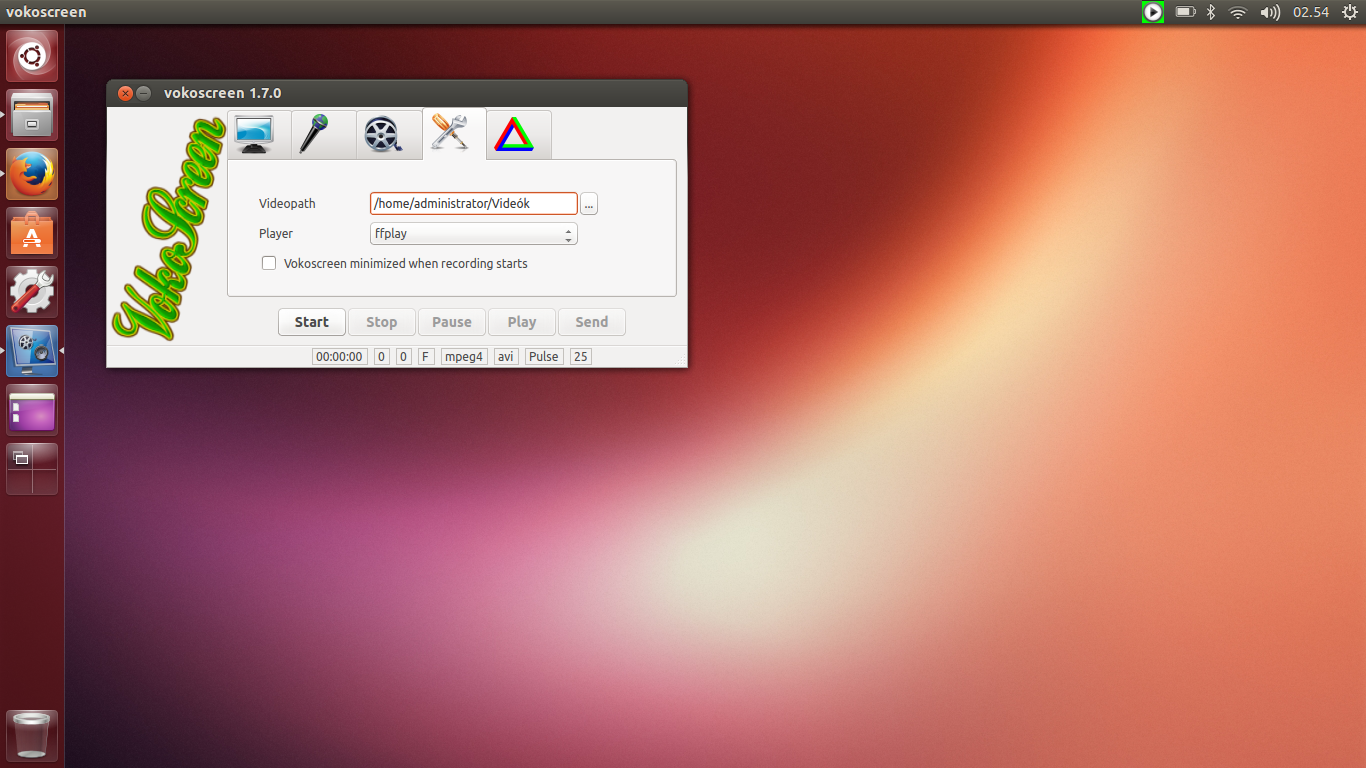Click the disabled Stop button
Viewport: 1366px width, 768px height.
click(382, 322)
